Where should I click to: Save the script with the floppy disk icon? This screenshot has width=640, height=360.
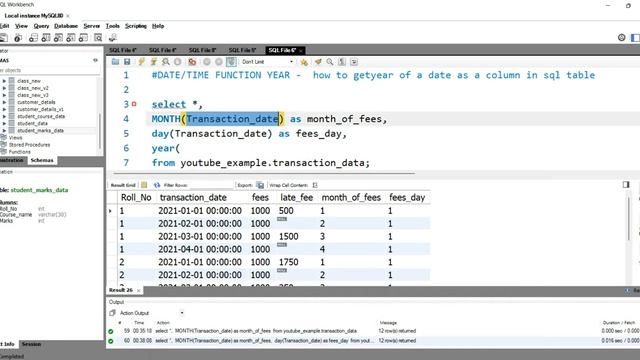pos(127,62)
